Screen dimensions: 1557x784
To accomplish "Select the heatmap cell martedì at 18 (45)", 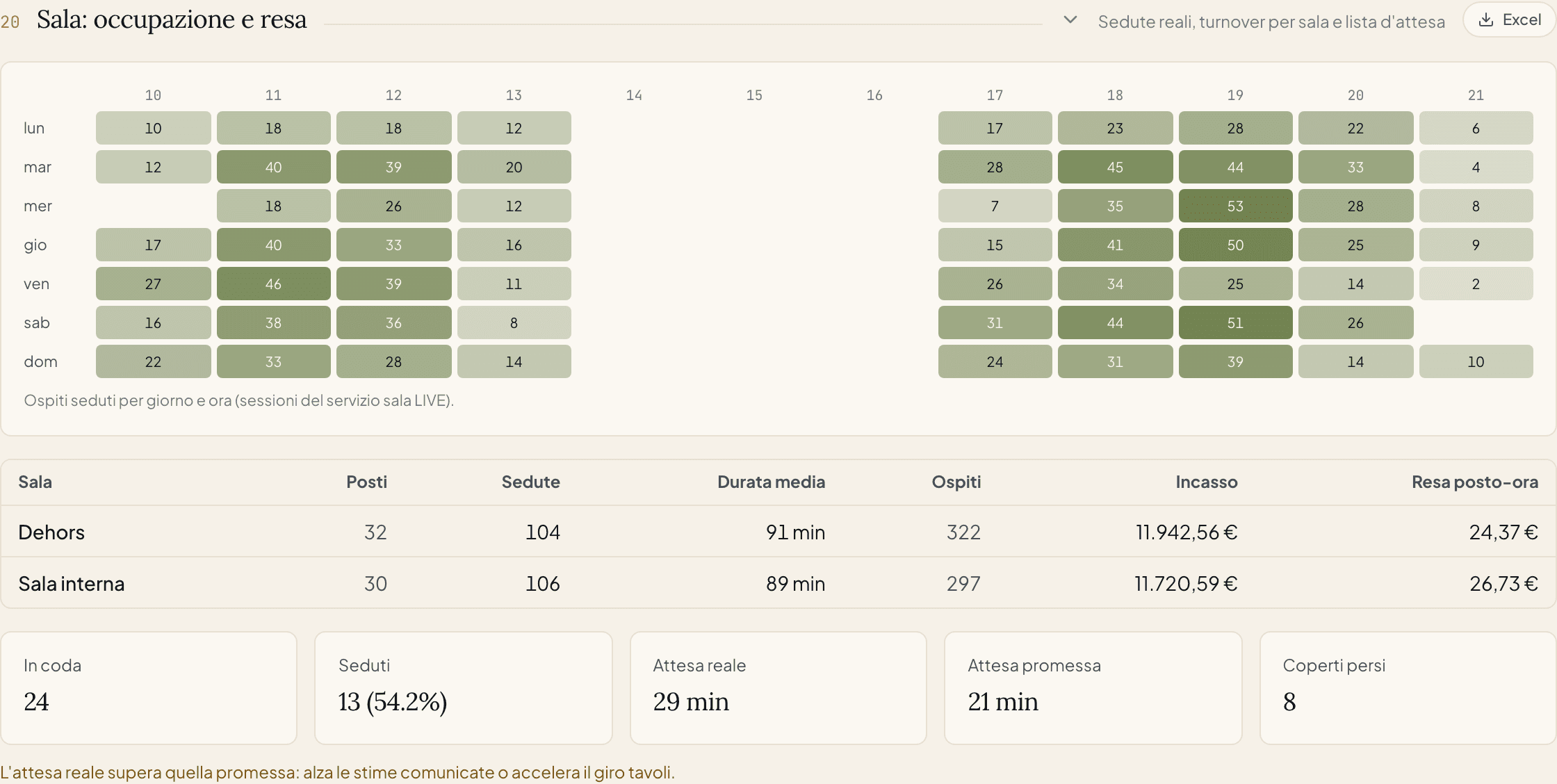I will [1115, 167].
